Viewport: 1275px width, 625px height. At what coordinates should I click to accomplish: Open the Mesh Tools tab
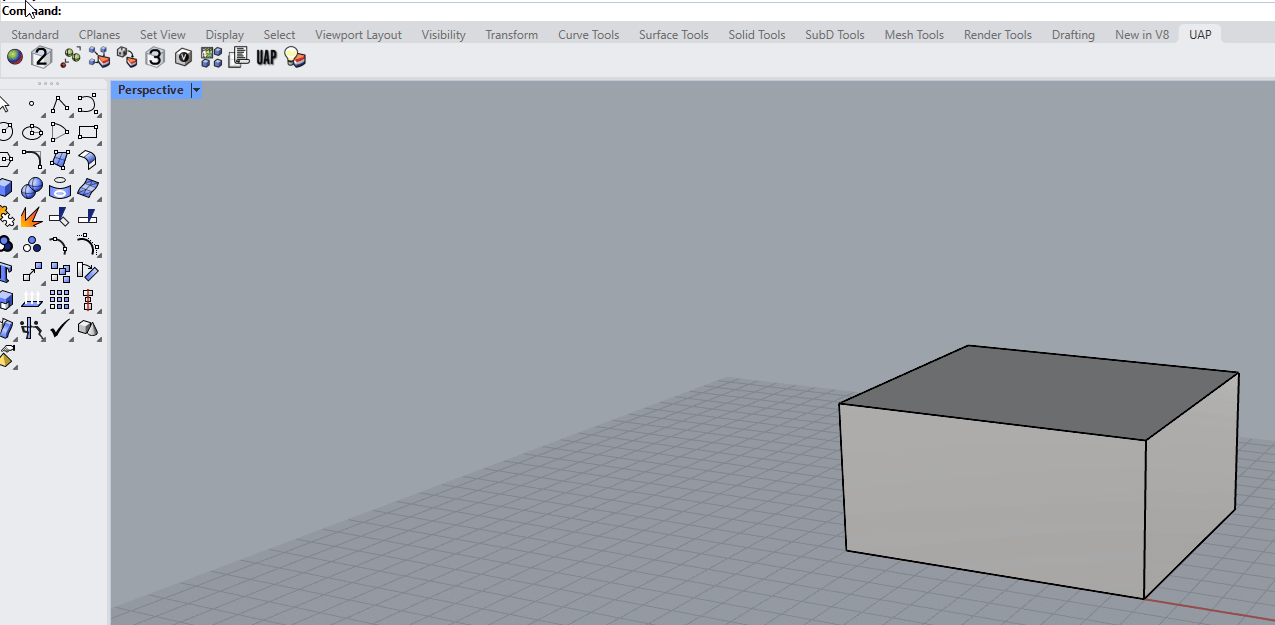pos(914,34)
